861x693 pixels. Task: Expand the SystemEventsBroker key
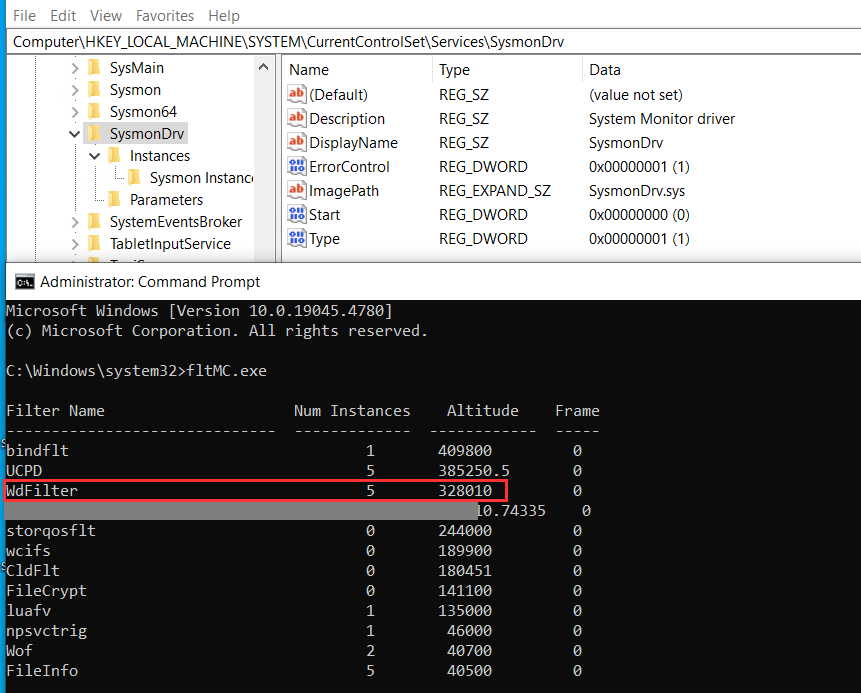[x=75, y=222]
